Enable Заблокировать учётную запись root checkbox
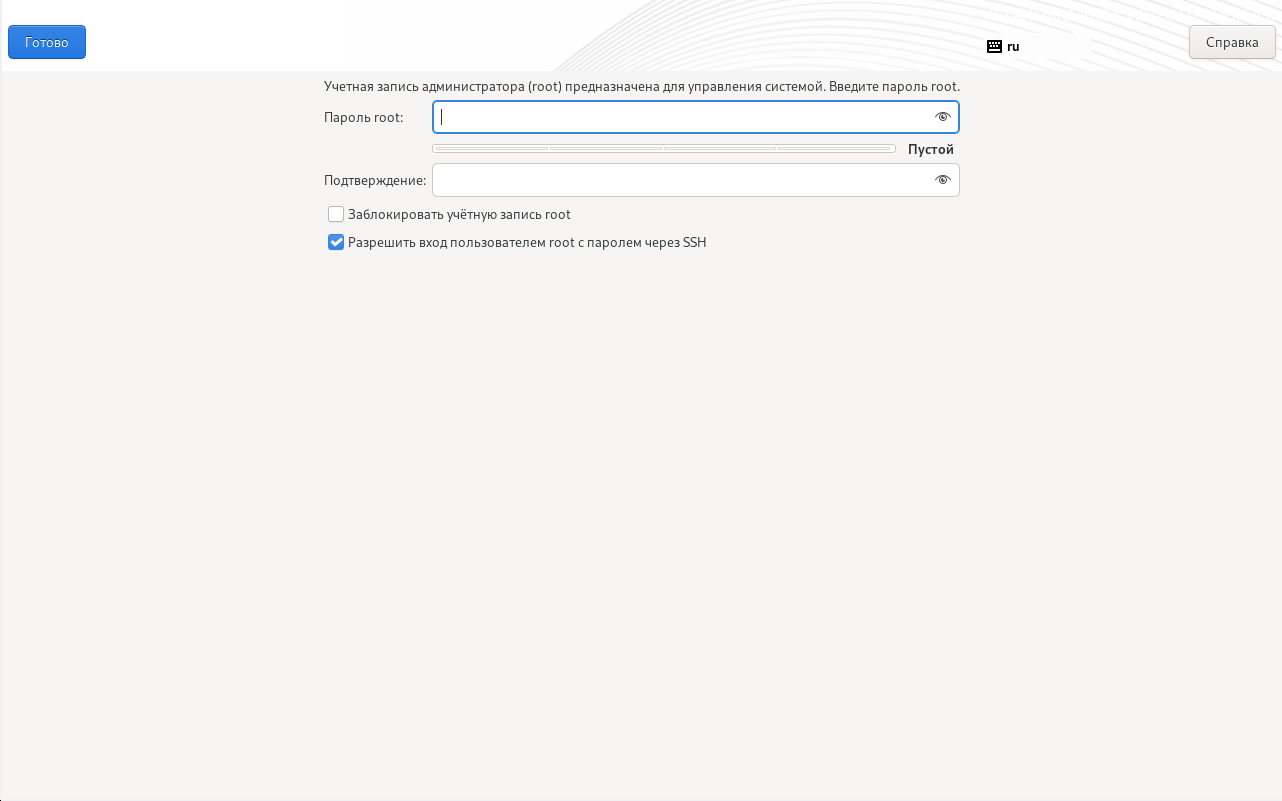Viewport: 1282px width, 801px height. point(336,214)
